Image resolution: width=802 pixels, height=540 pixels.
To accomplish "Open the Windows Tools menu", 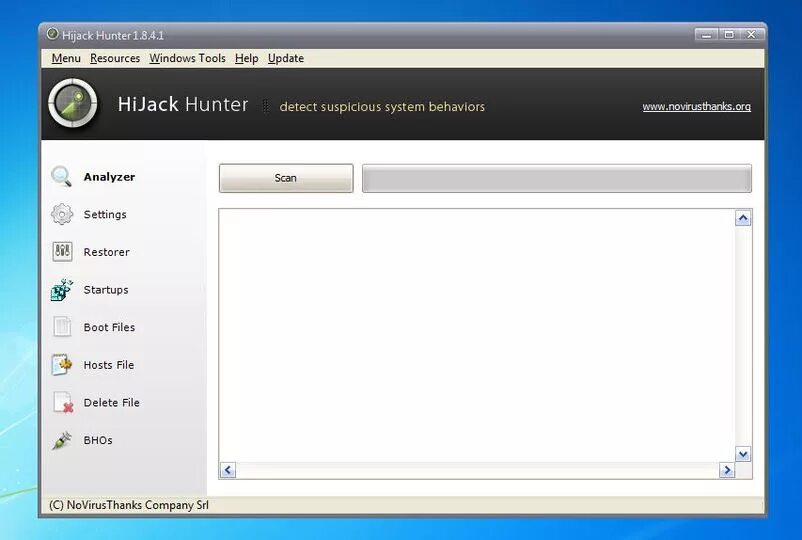I will tap(187, 58).
